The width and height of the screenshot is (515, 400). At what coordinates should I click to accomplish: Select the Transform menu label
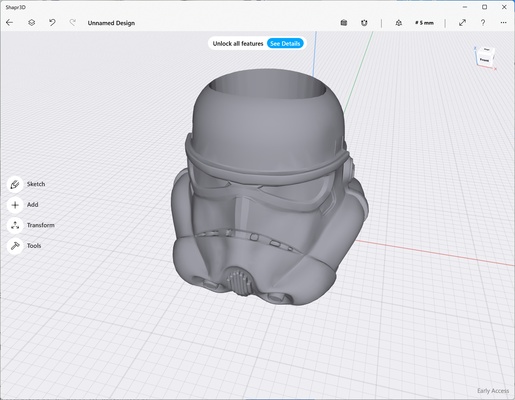tap(41, 225)
